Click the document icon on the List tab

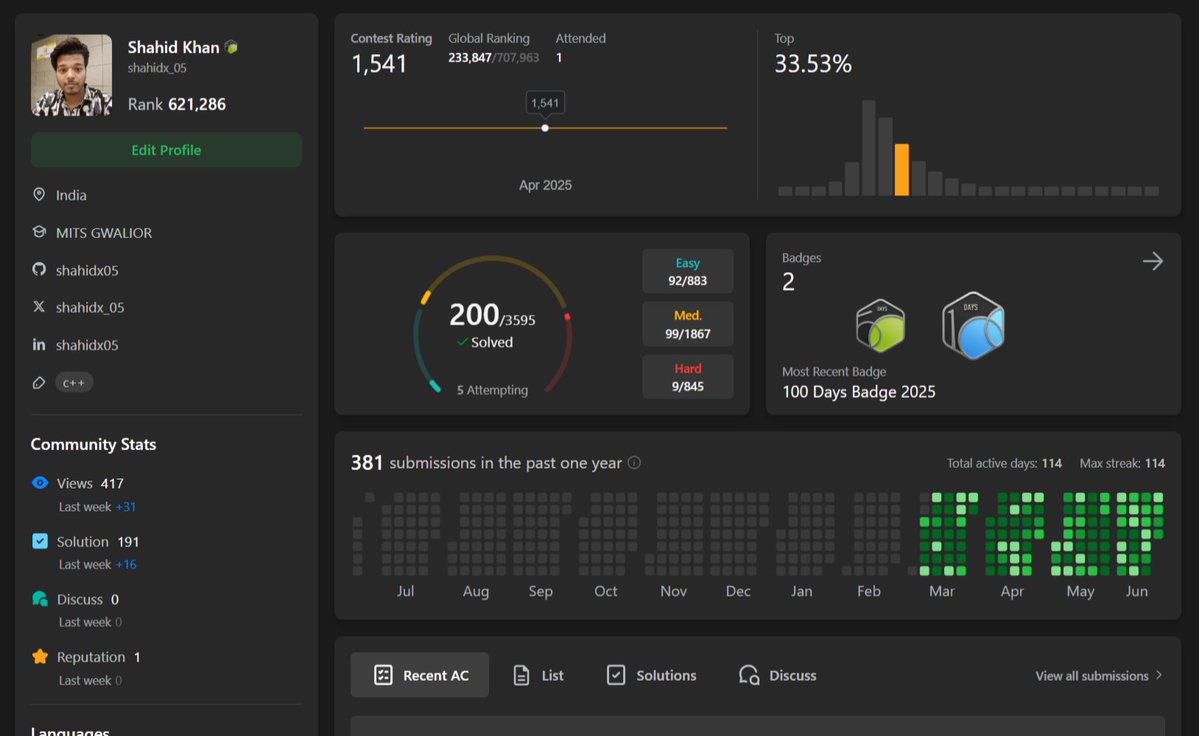[x=521, y=675]
